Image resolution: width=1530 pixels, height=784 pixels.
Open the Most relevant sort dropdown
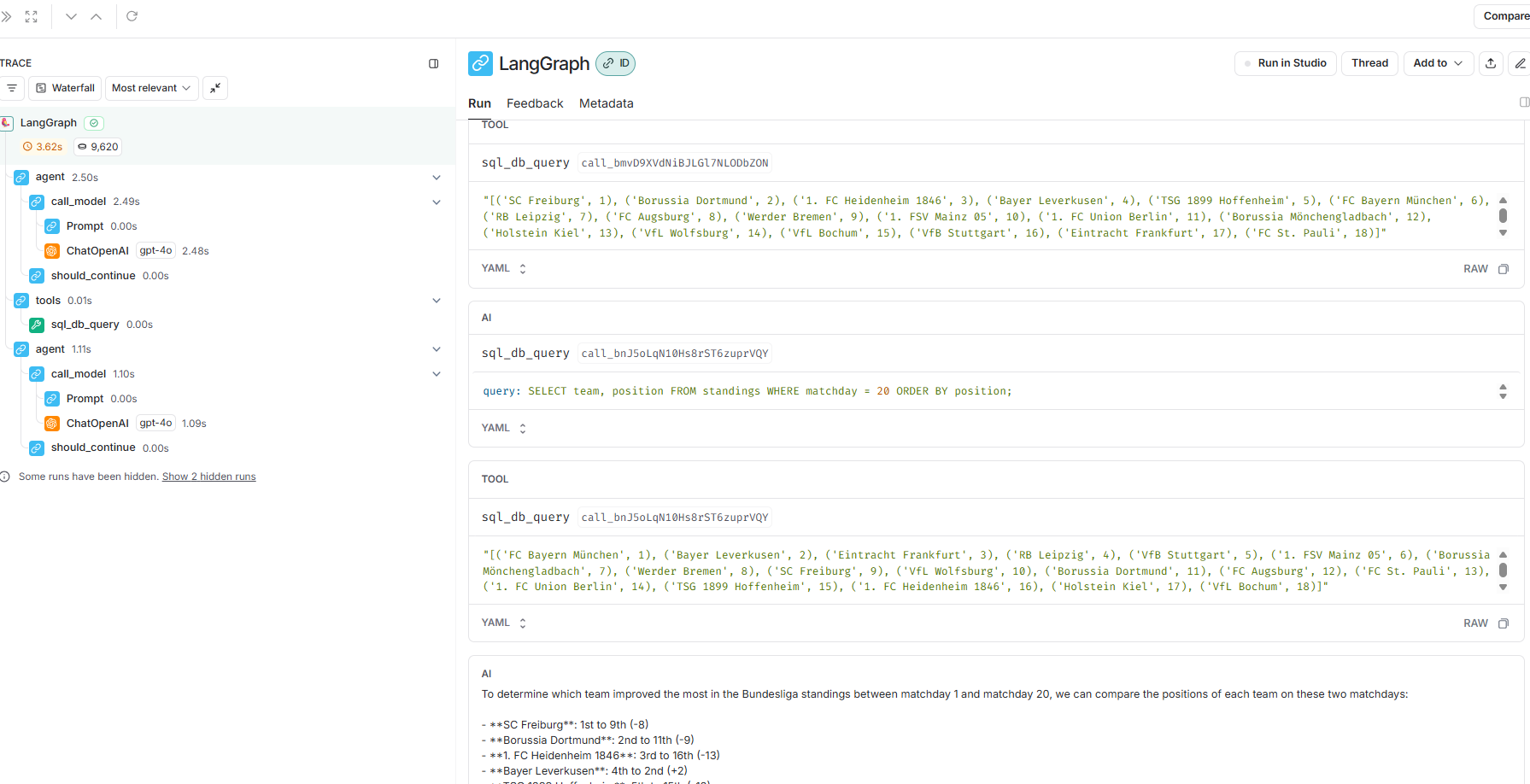[151, 88]
